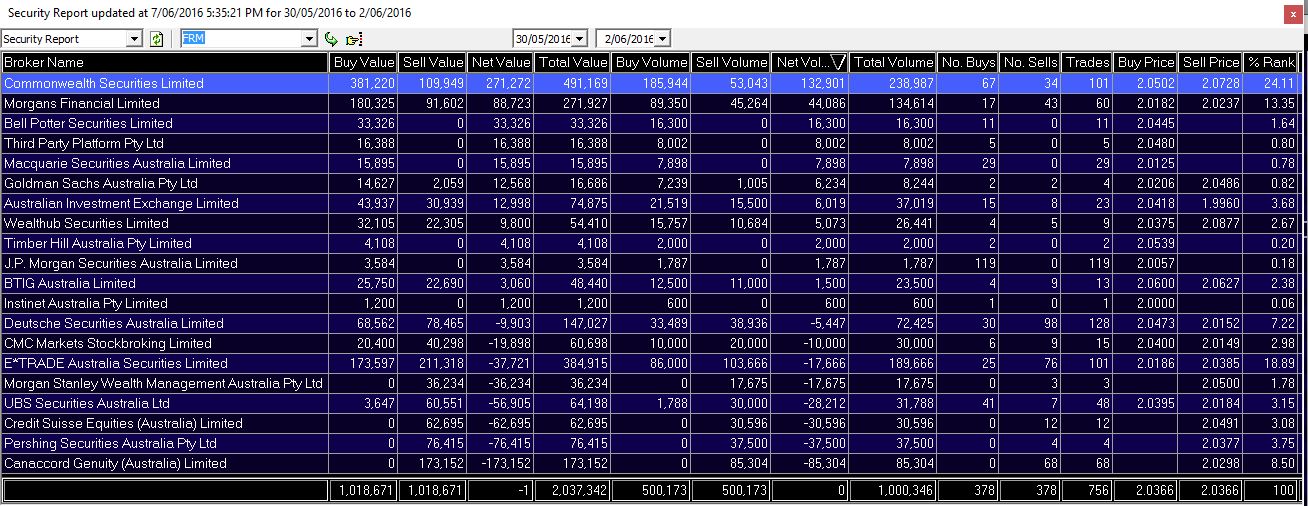1308x506 pixels.
Task: Sort by Total Value column header
Action: [573, 62]
